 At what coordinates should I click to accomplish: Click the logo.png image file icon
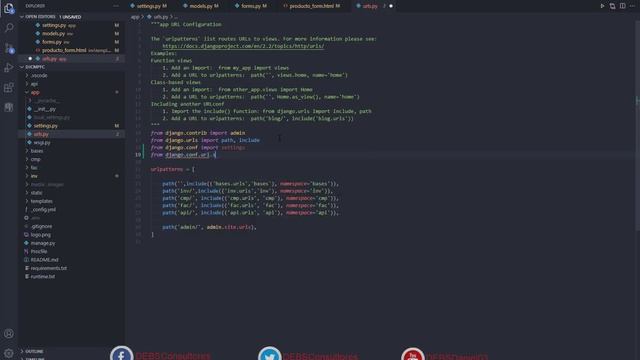click(27, 235)
